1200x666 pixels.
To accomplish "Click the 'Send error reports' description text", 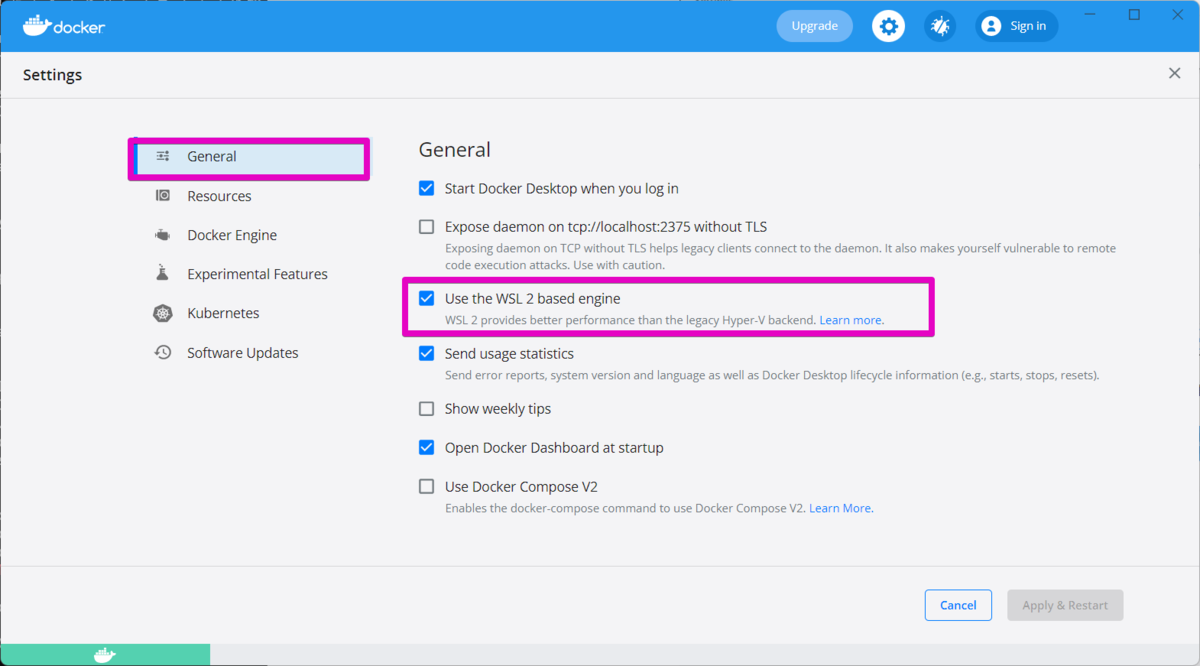I will pyautogui.click(x=772, y=375).
